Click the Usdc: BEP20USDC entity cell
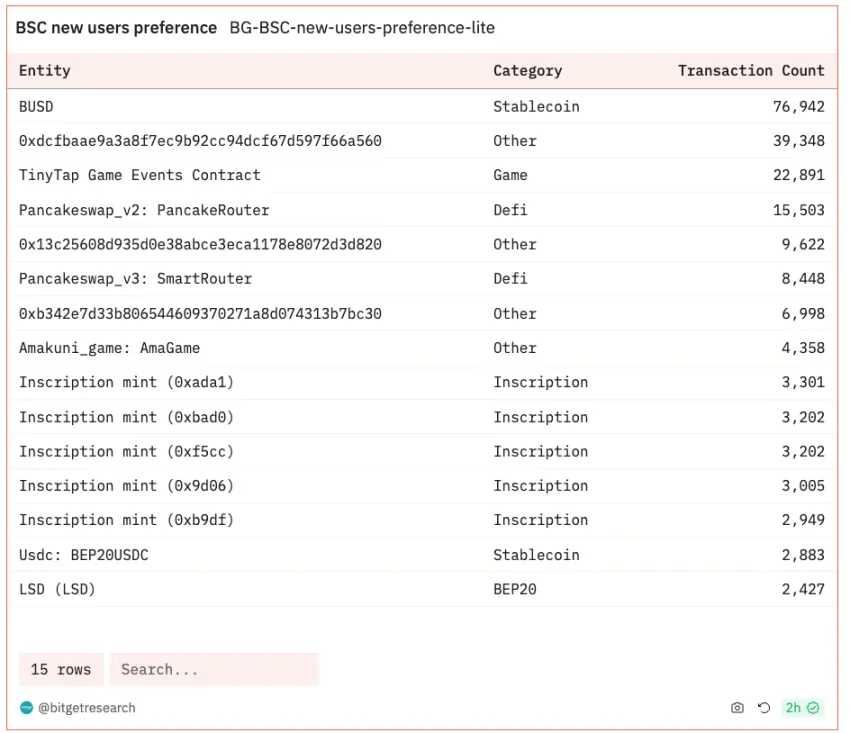The height and width of the screenshot is (733, 850). [x=83, y=555]
